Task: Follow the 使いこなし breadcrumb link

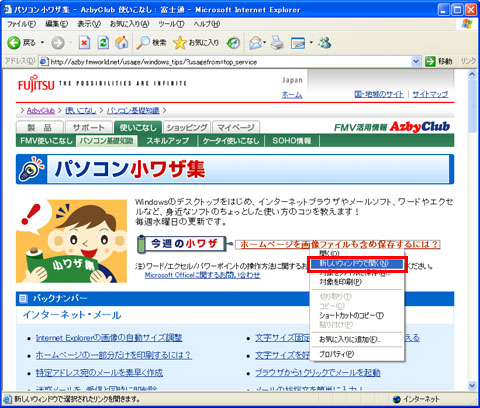Action: click(81, 110)
